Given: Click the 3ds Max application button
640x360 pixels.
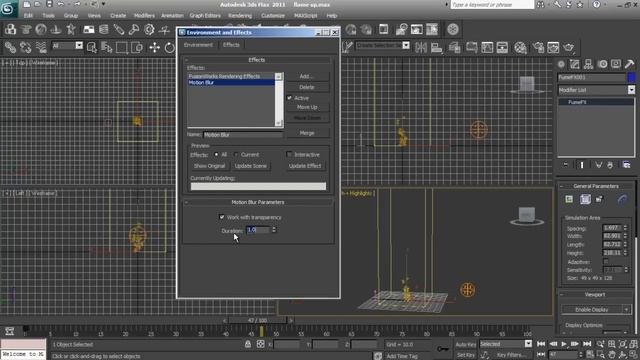Looking at the screenshot, I should pyautogui.click(x=8, y=8).
